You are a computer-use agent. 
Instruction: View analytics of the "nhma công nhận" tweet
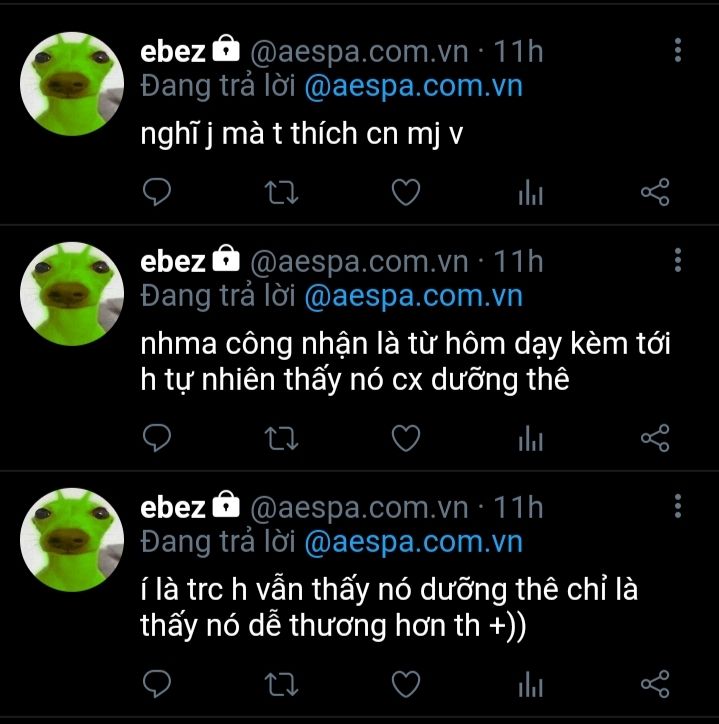pyautogui.click(x=531, y=437)
